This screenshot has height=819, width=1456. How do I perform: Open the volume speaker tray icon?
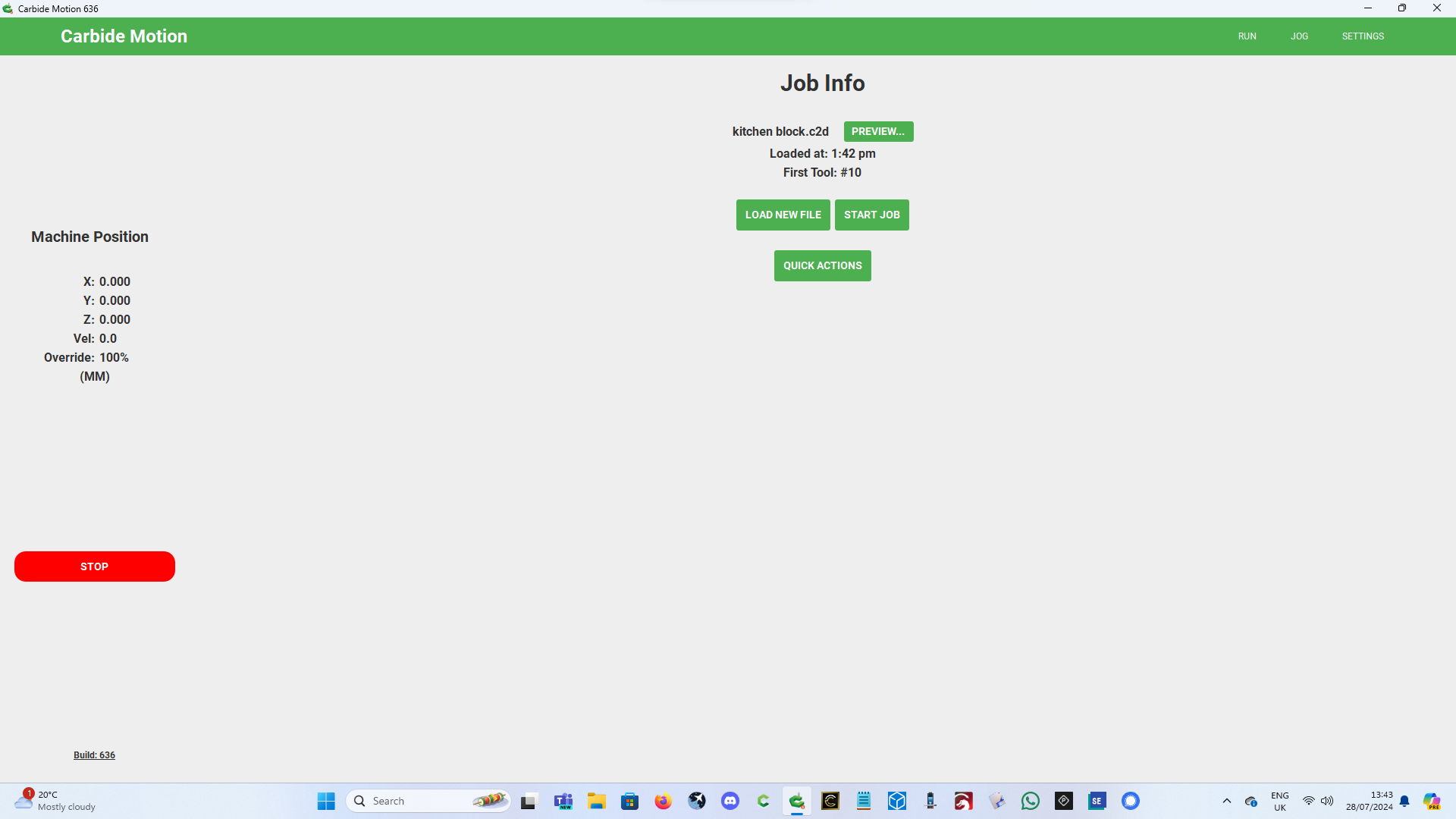1327,801
